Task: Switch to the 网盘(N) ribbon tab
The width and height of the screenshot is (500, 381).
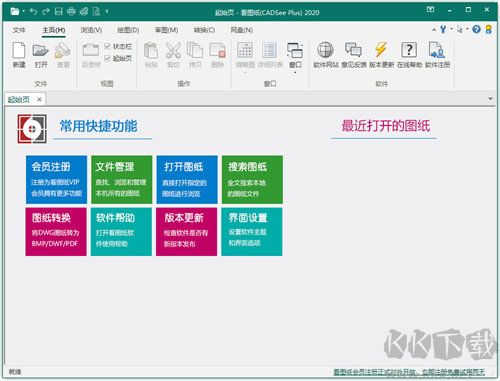Action: tap(241, 30)
